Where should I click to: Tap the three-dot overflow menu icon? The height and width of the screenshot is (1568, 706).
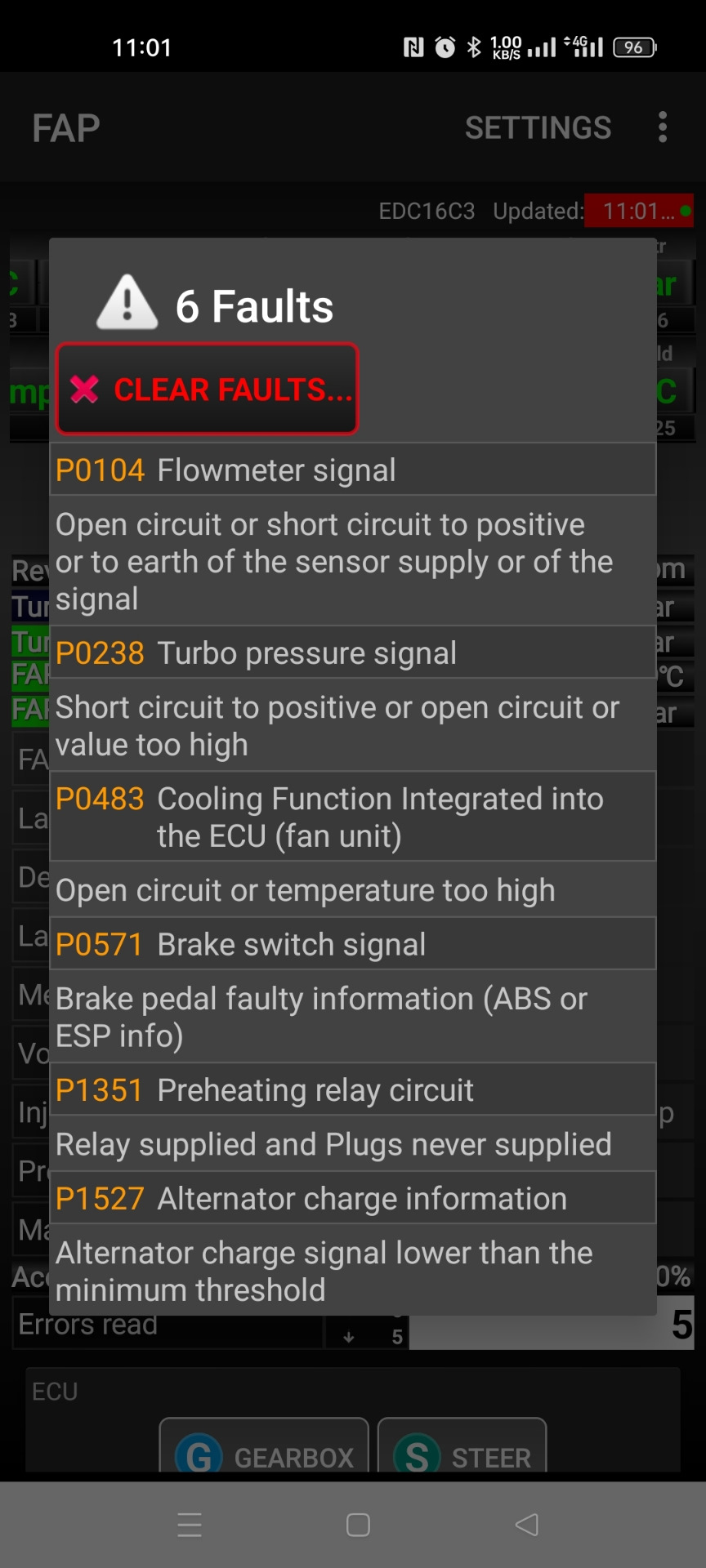(663, 127)
